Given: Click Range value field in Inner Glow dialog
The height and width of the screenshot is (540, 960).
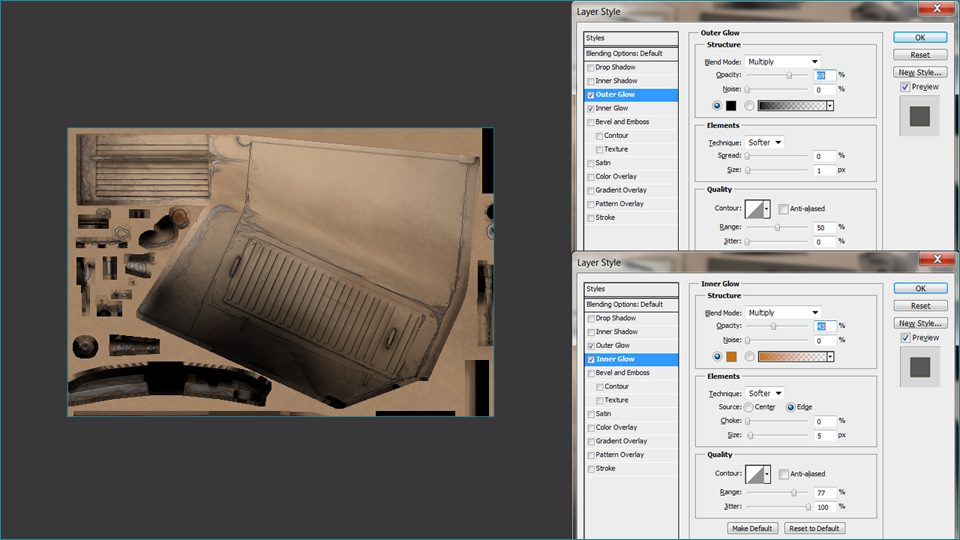Looking at the screenshot, I should pos(825,493).
